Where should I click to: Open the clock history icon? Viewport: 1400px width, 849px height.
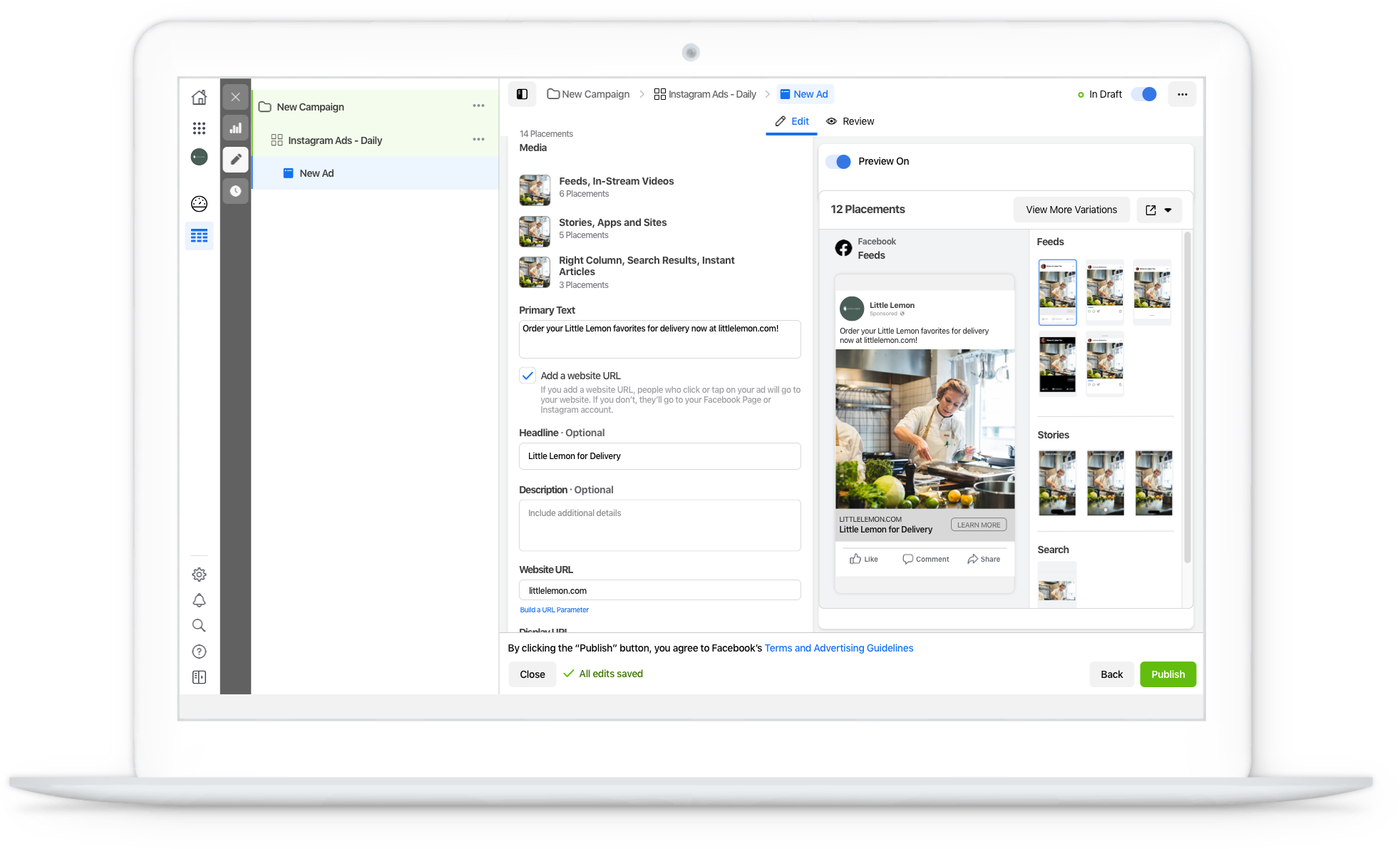click(235, 191)
